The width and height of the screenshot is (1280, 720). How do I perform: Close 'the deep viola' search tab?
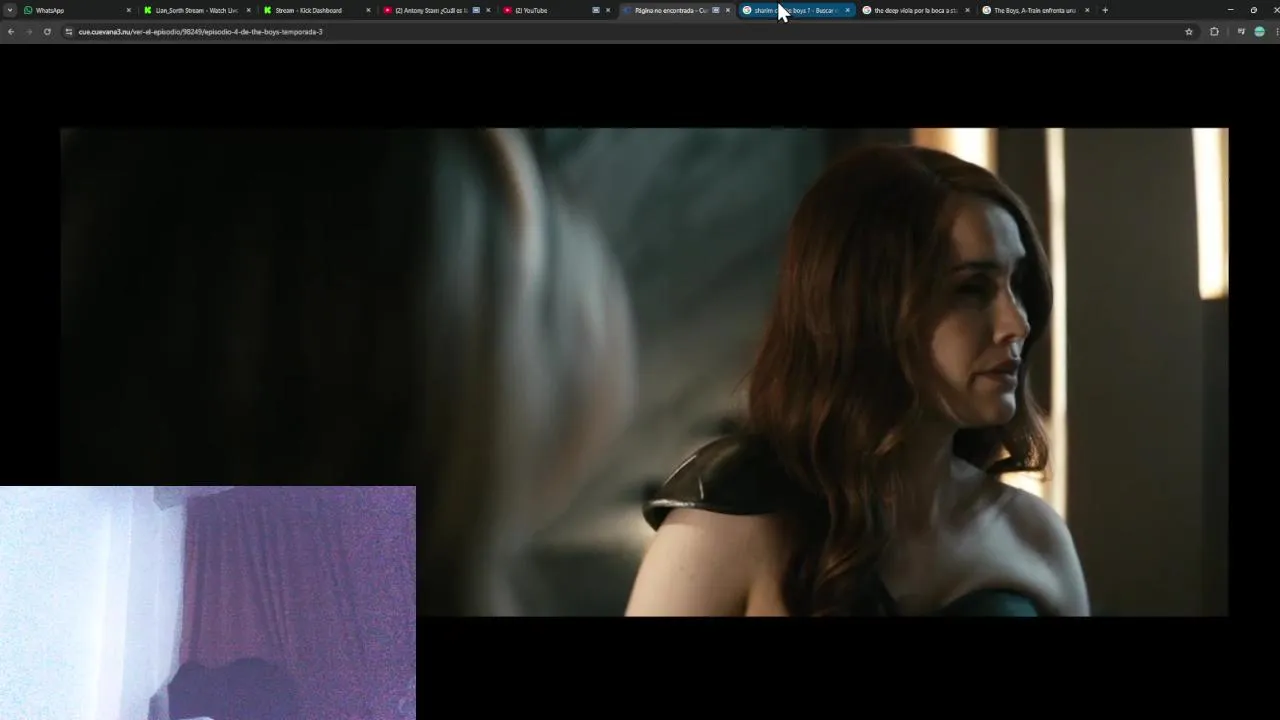pos(967,10)
